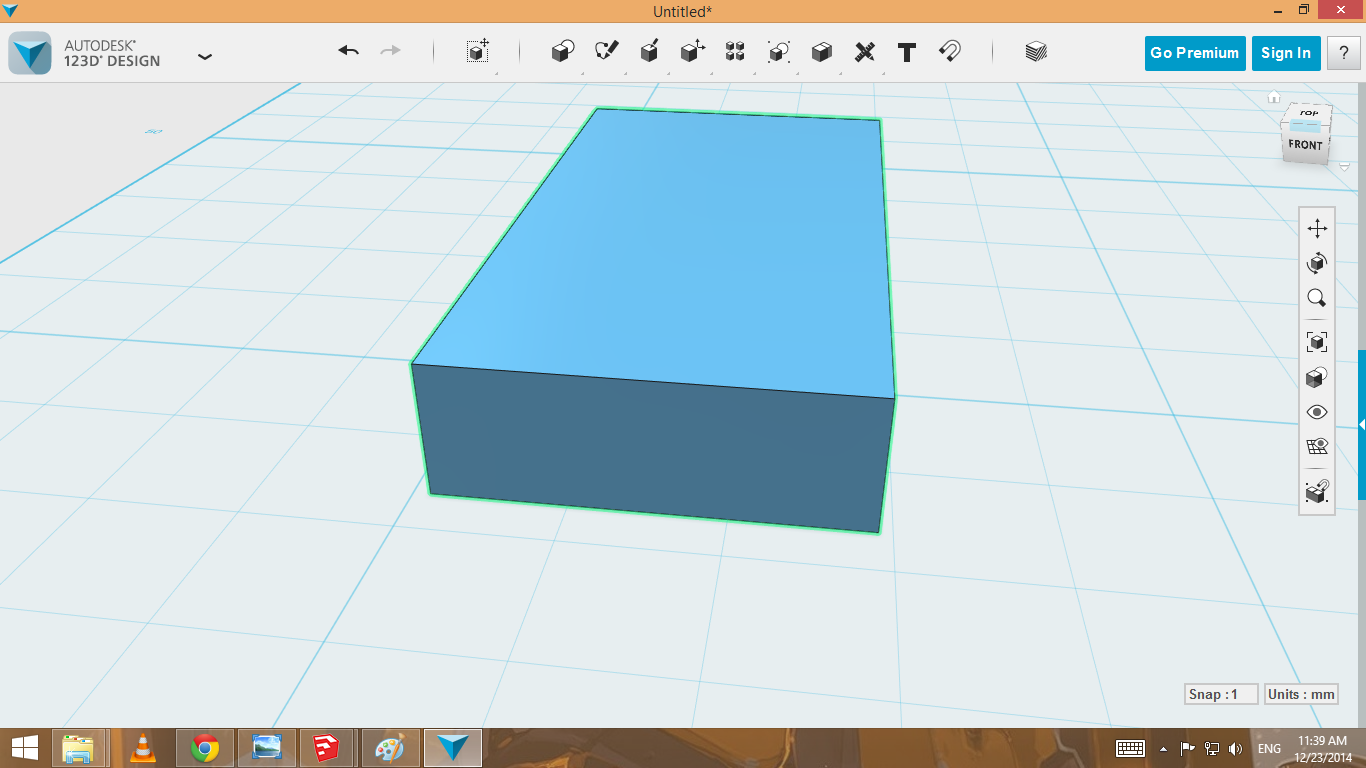Redo the undone action

point(390,51)
